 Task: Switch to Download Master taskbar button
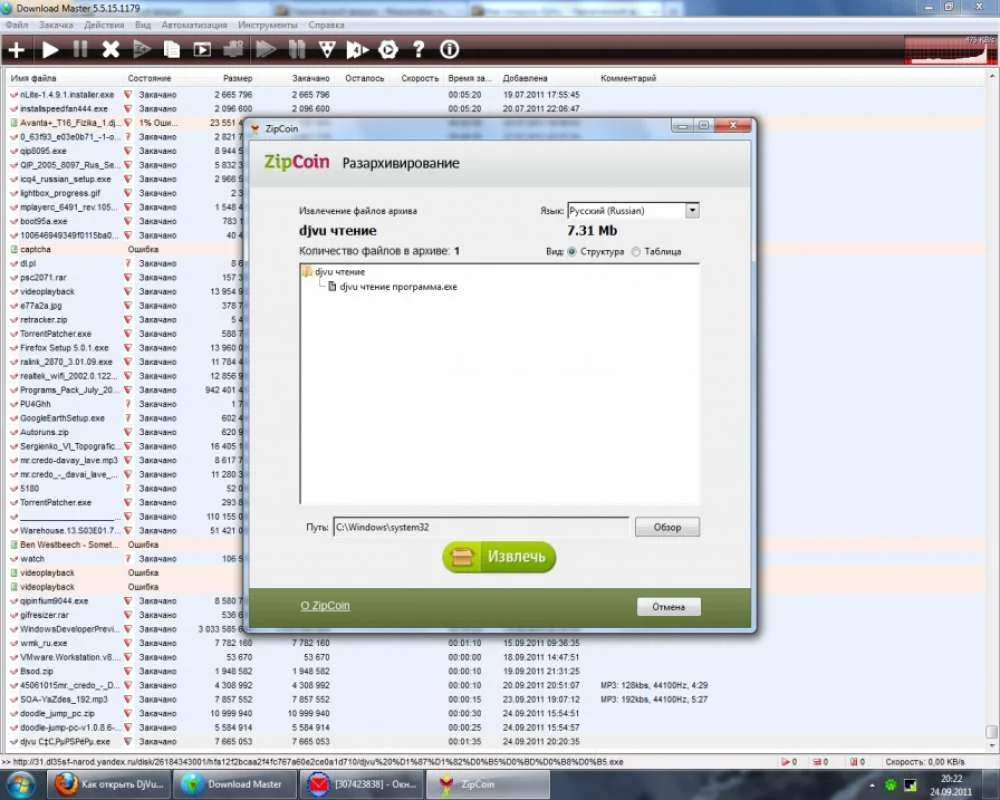tap(234, 784)
